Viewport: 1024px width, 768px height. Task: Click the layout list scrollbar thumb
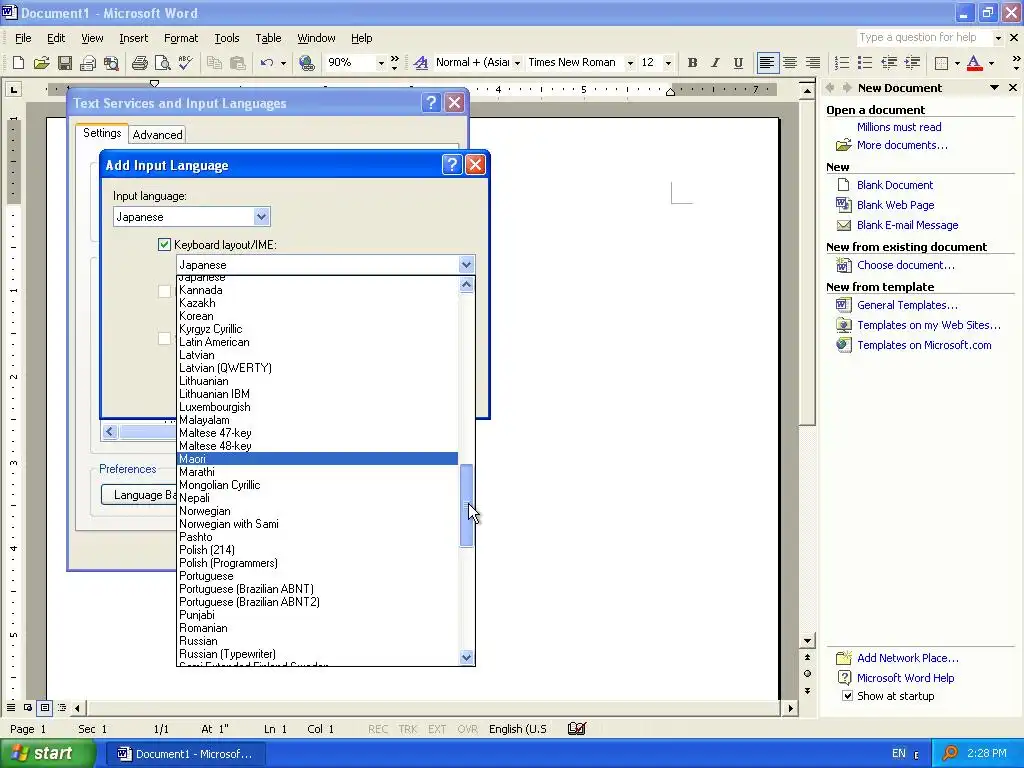click(x=466, y=505)
